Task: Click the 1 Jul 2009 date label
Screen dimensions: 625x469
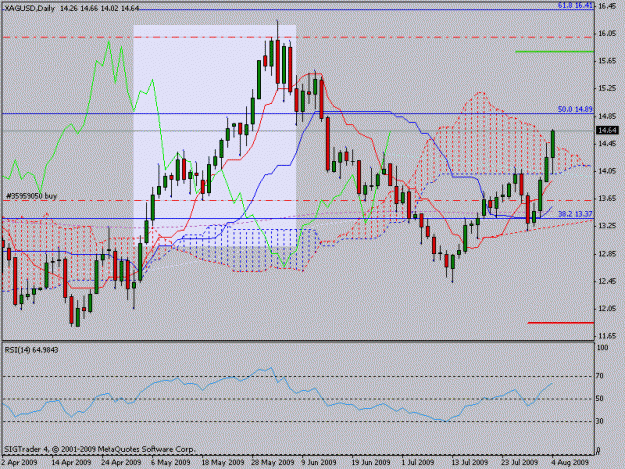Action: tap(418, 462)
